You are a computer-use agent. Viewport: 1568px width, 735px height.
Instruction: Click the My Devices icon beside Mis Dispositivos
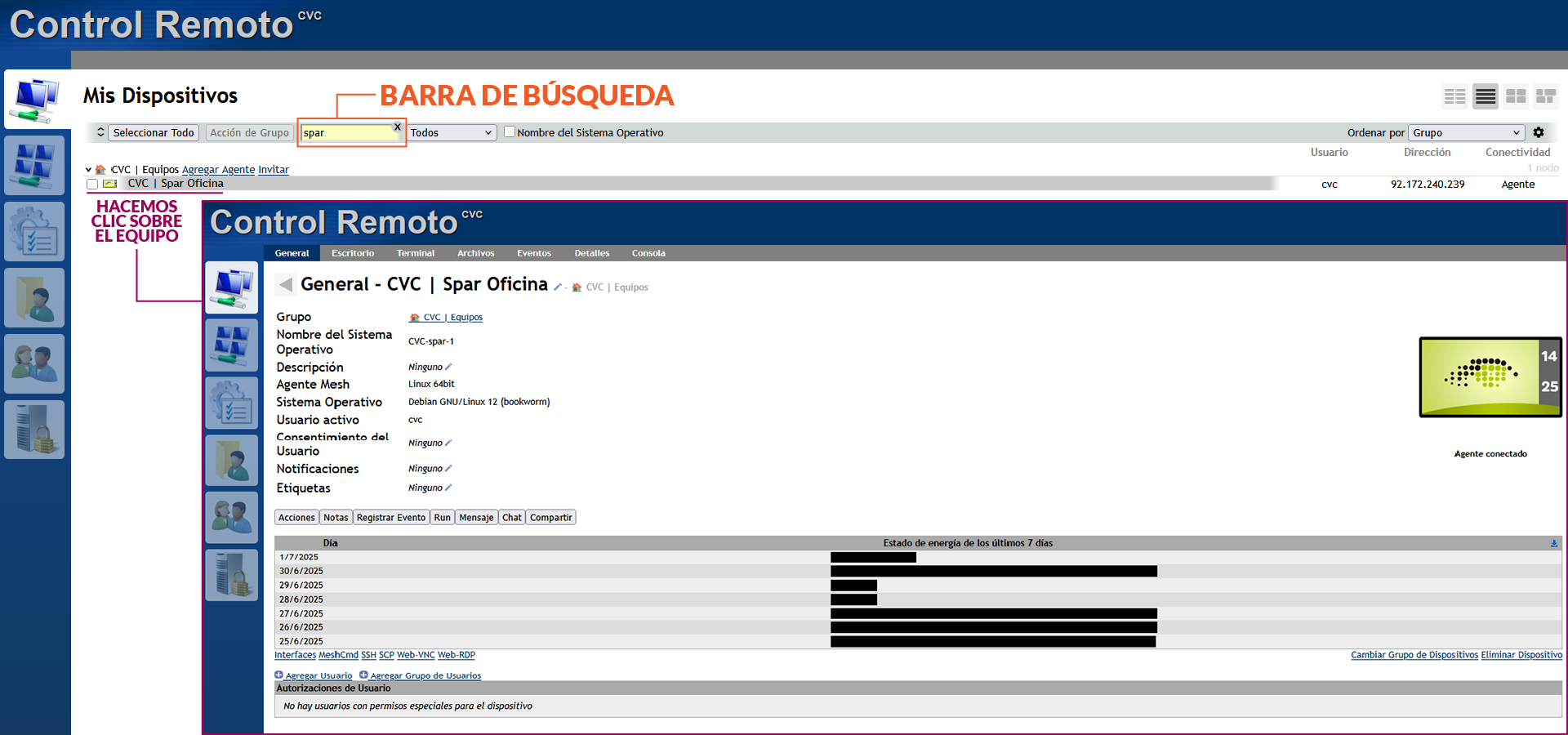coord(37,100)
